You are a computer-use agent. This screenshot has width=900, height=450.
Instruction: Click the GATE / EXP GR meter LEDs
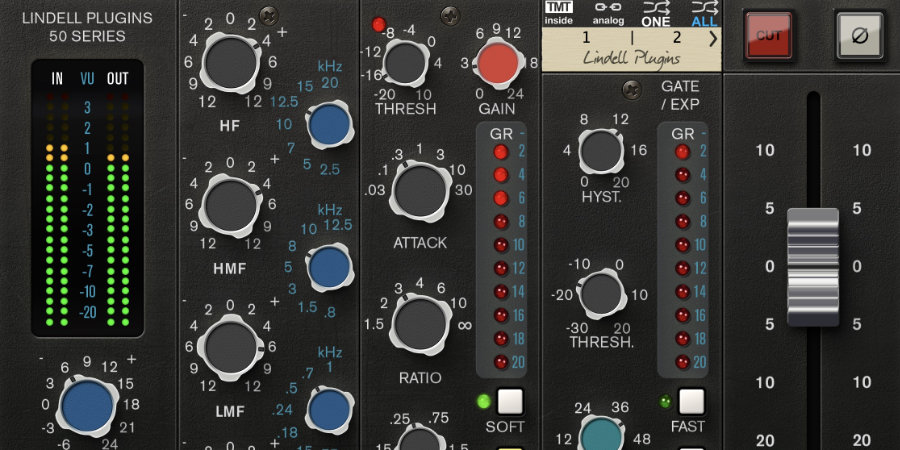pyautogui.click(x=682, y=257)
